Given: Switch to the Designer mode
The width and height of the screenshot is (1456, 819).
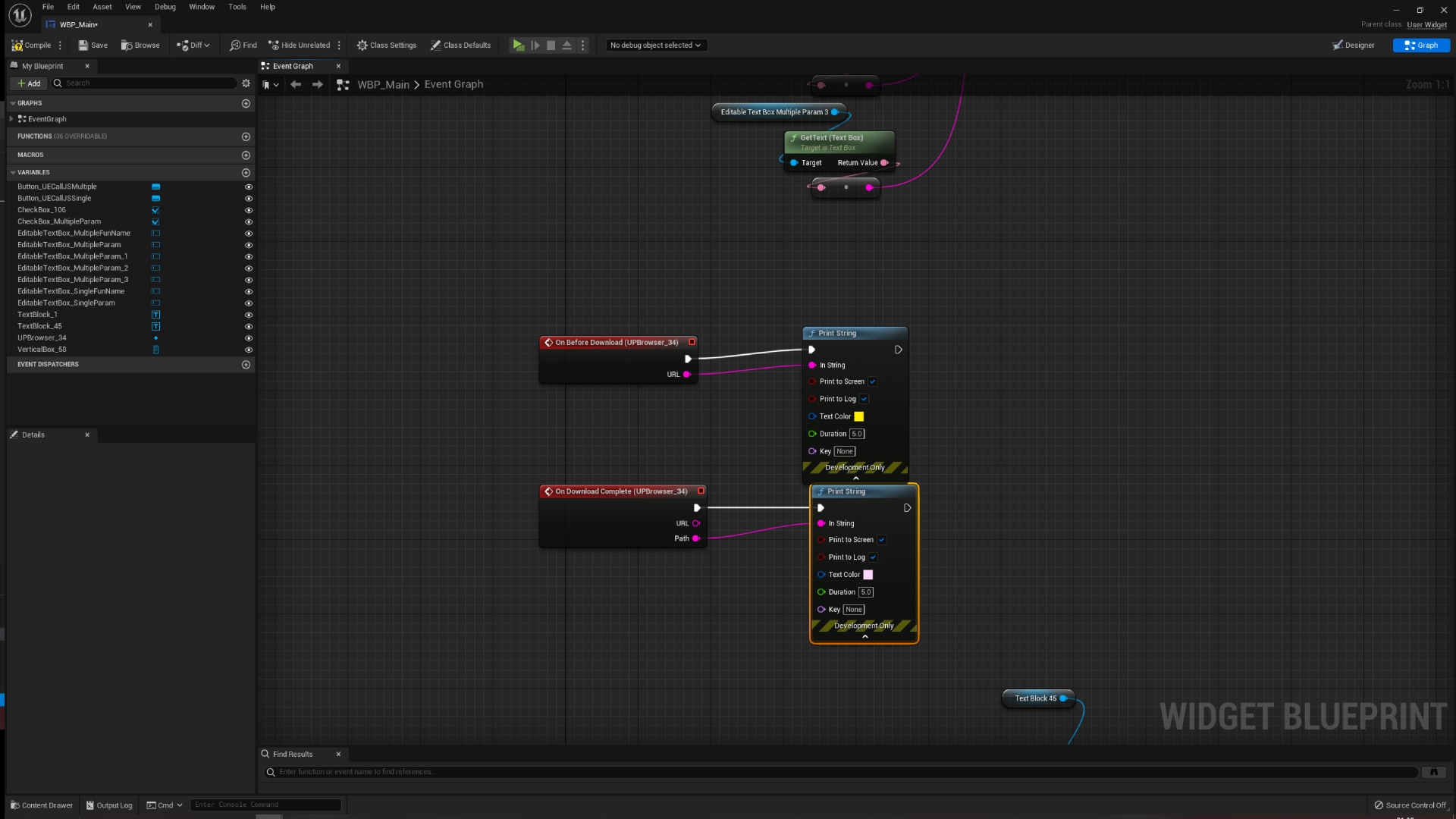Looking at the screenshot, I should click(x=1353, y=45).
